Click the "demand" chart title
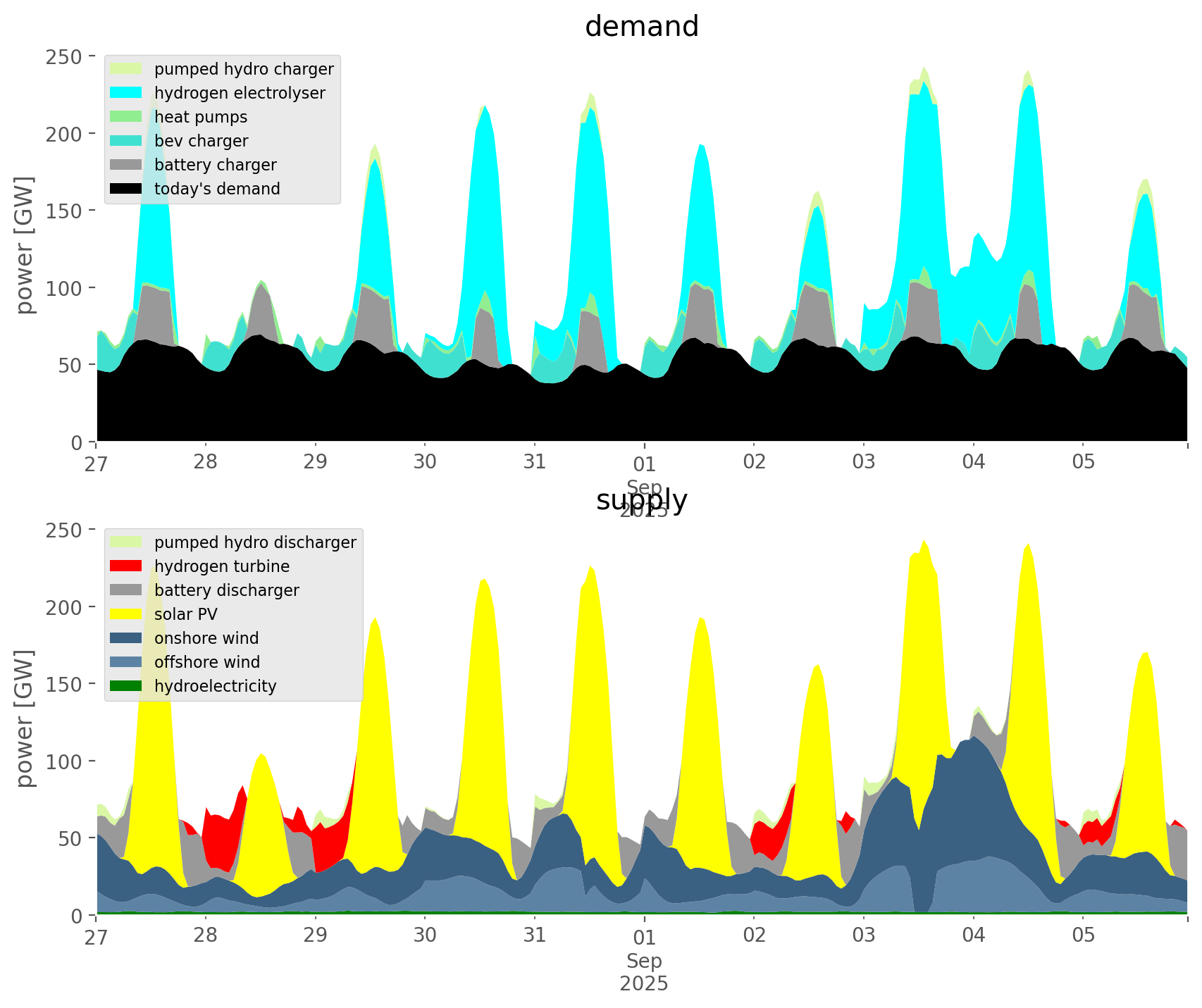This screenshot has width=1202, height=1008. pos(641,27)
